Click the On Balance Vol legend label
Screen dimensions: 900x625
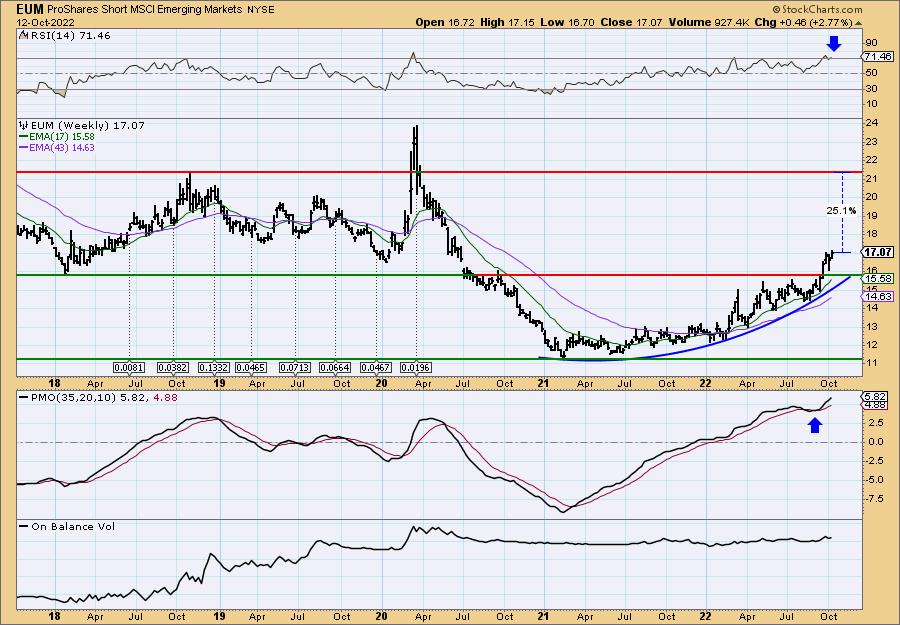(x=73, y=526)
